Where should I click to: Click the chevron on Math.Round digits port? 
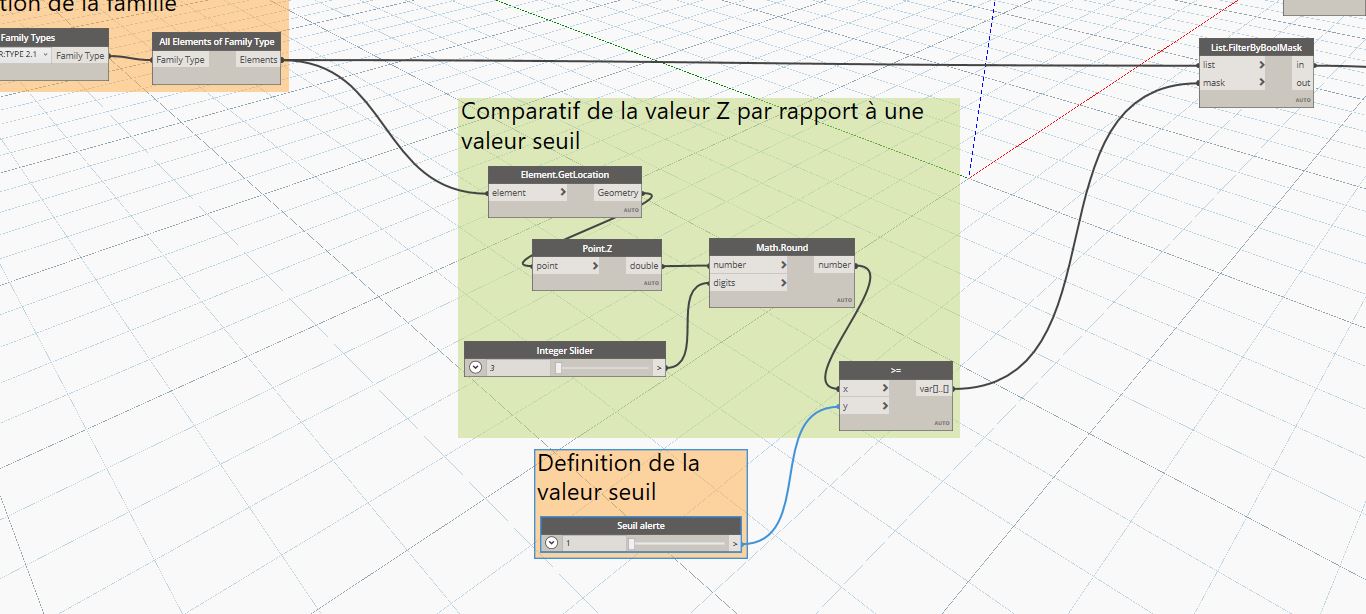click(783, 283)
